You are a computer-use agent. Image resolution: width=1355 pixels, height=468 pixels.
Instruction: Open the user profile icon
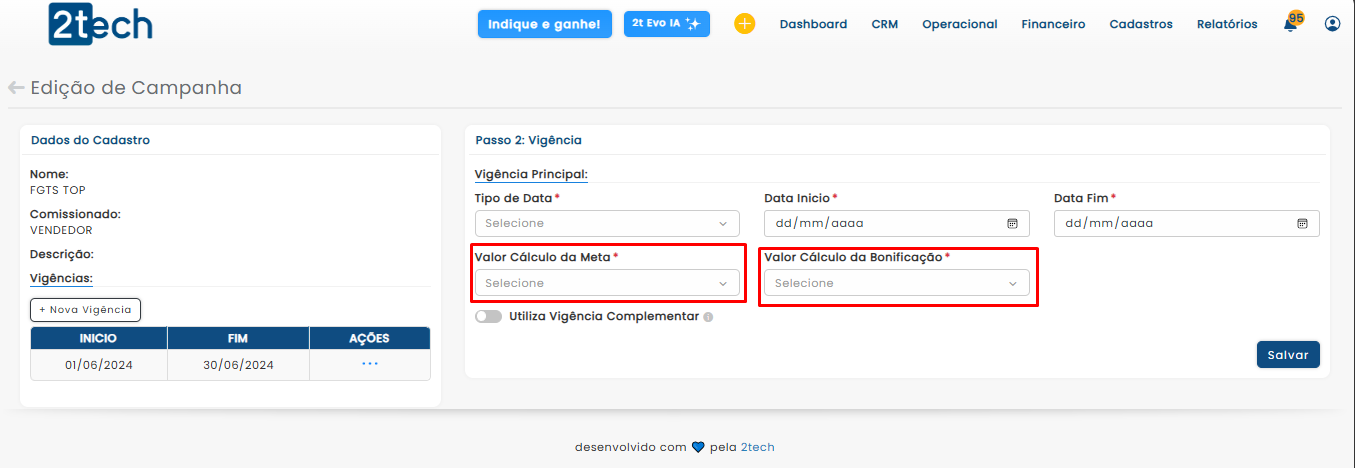point(1332,24)
